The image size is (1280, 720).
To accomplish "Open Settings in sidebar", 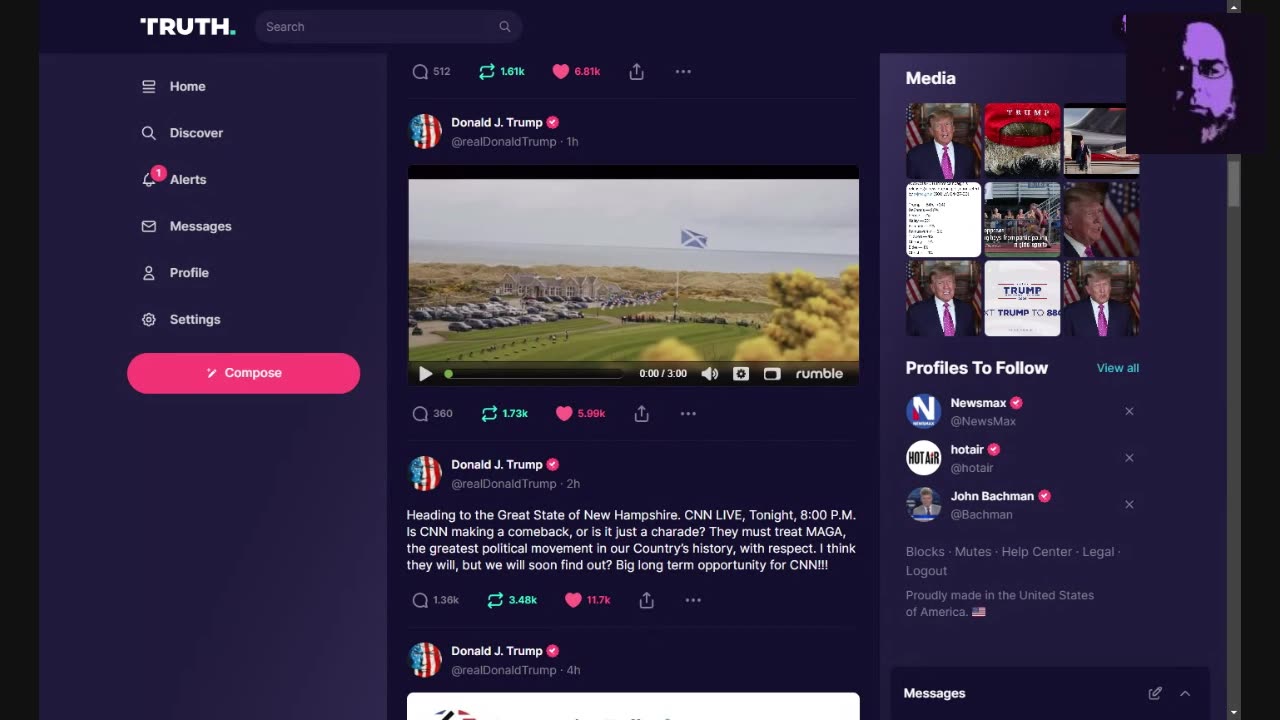I will 181,320.
